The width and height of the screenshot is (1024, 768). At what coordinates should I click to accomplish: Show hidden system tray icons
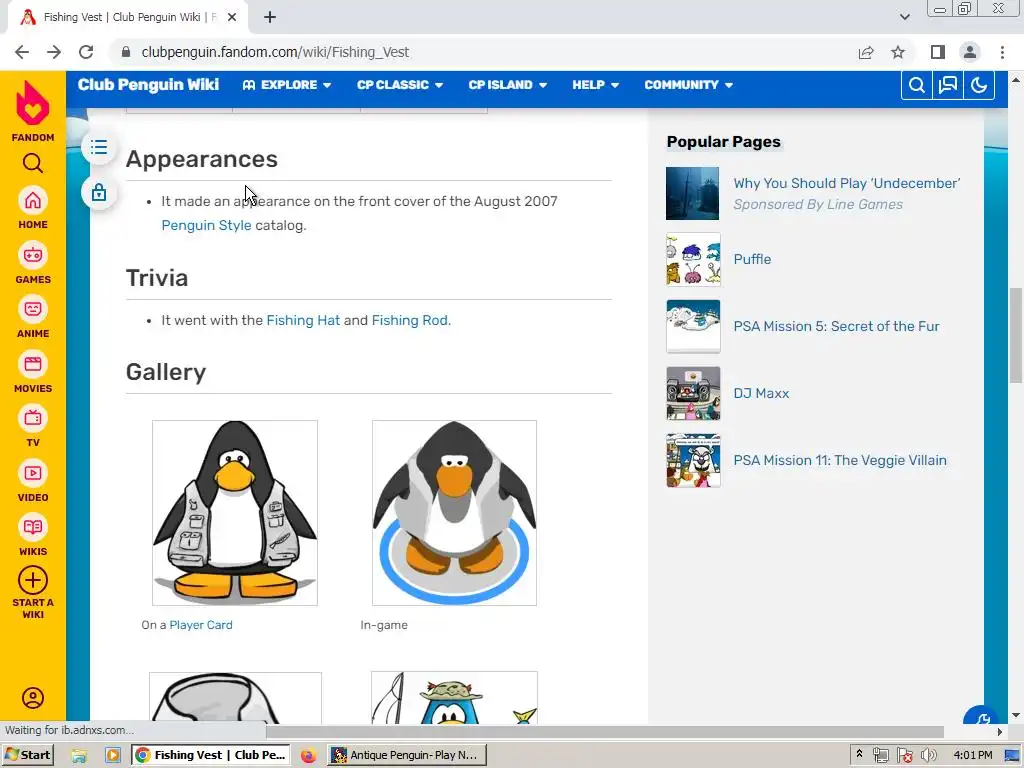click(859, 755)
